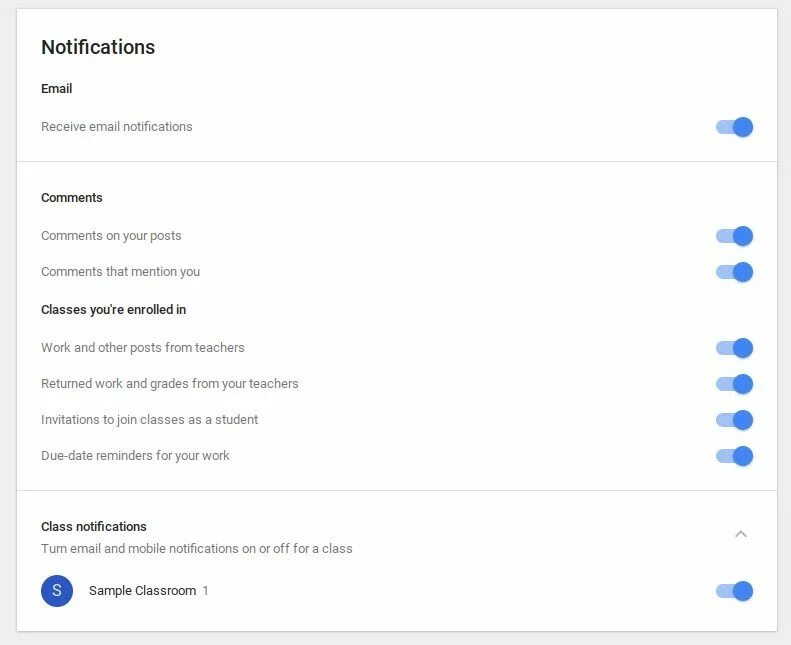Click the number 1 beside Sample Classroom
The image size is (791, 645).
coord(205,591)
